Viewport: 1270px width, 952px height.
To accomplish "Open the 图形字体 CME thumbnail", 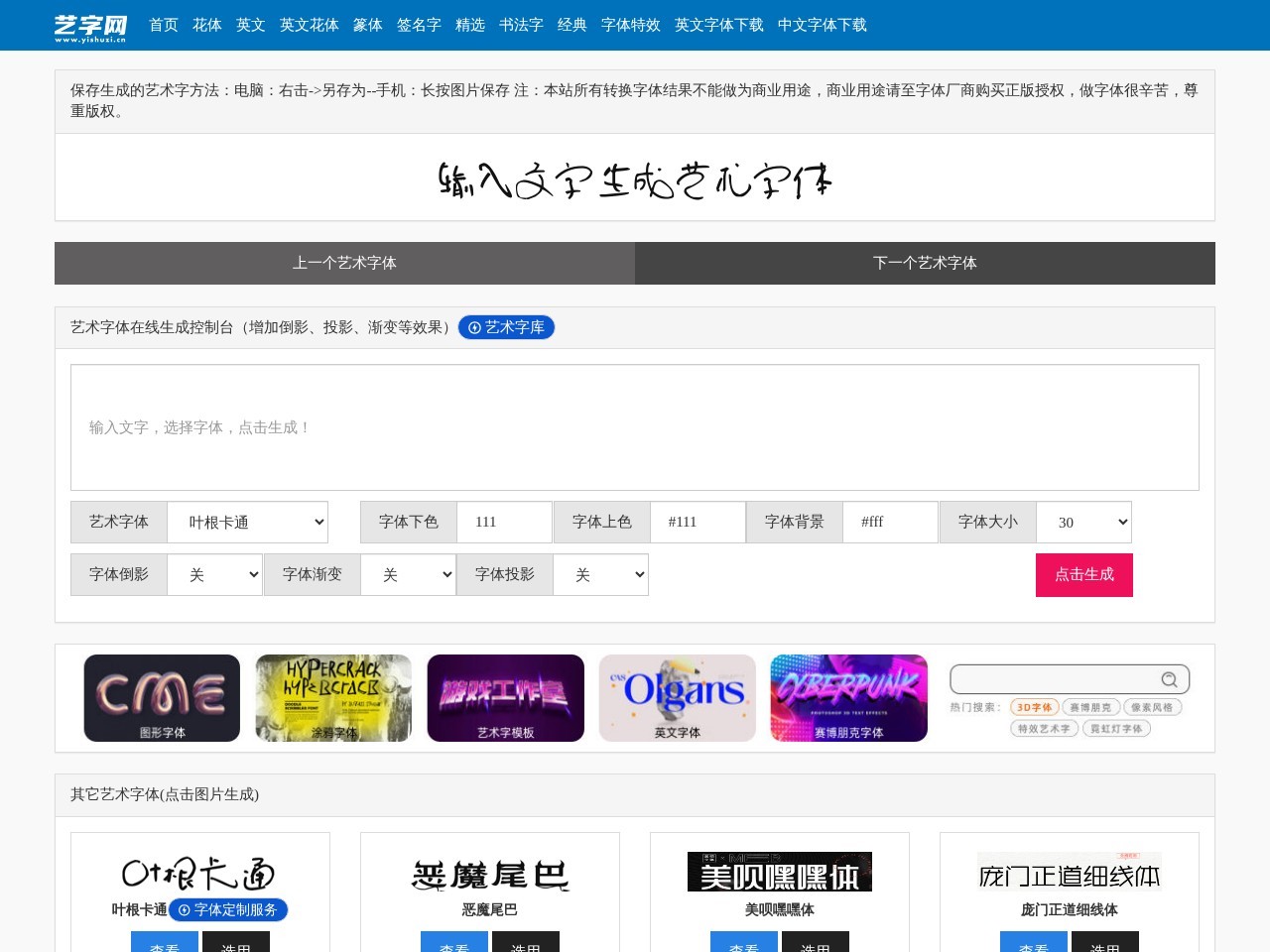I will pos(161,697).
